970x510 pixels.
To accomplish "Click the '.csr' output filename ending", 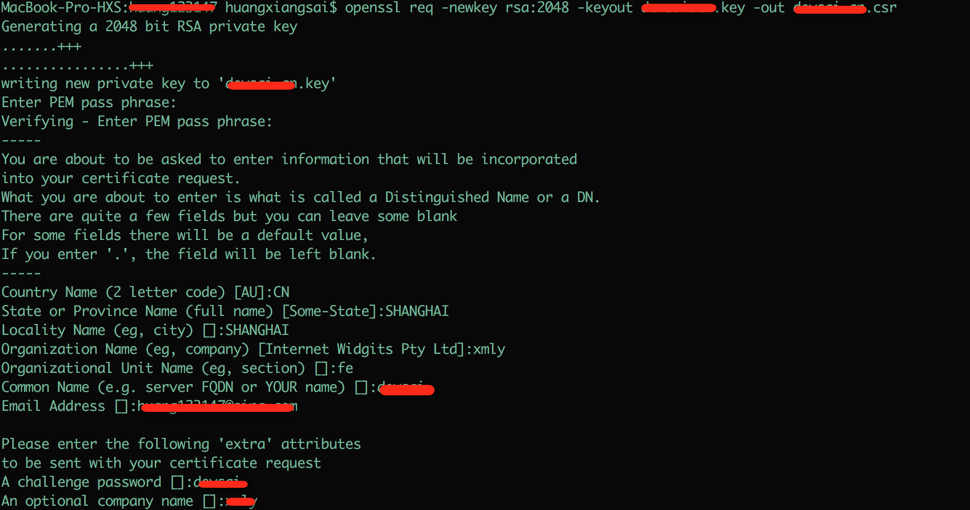I will pyautogui.click(x=881, y=9).
